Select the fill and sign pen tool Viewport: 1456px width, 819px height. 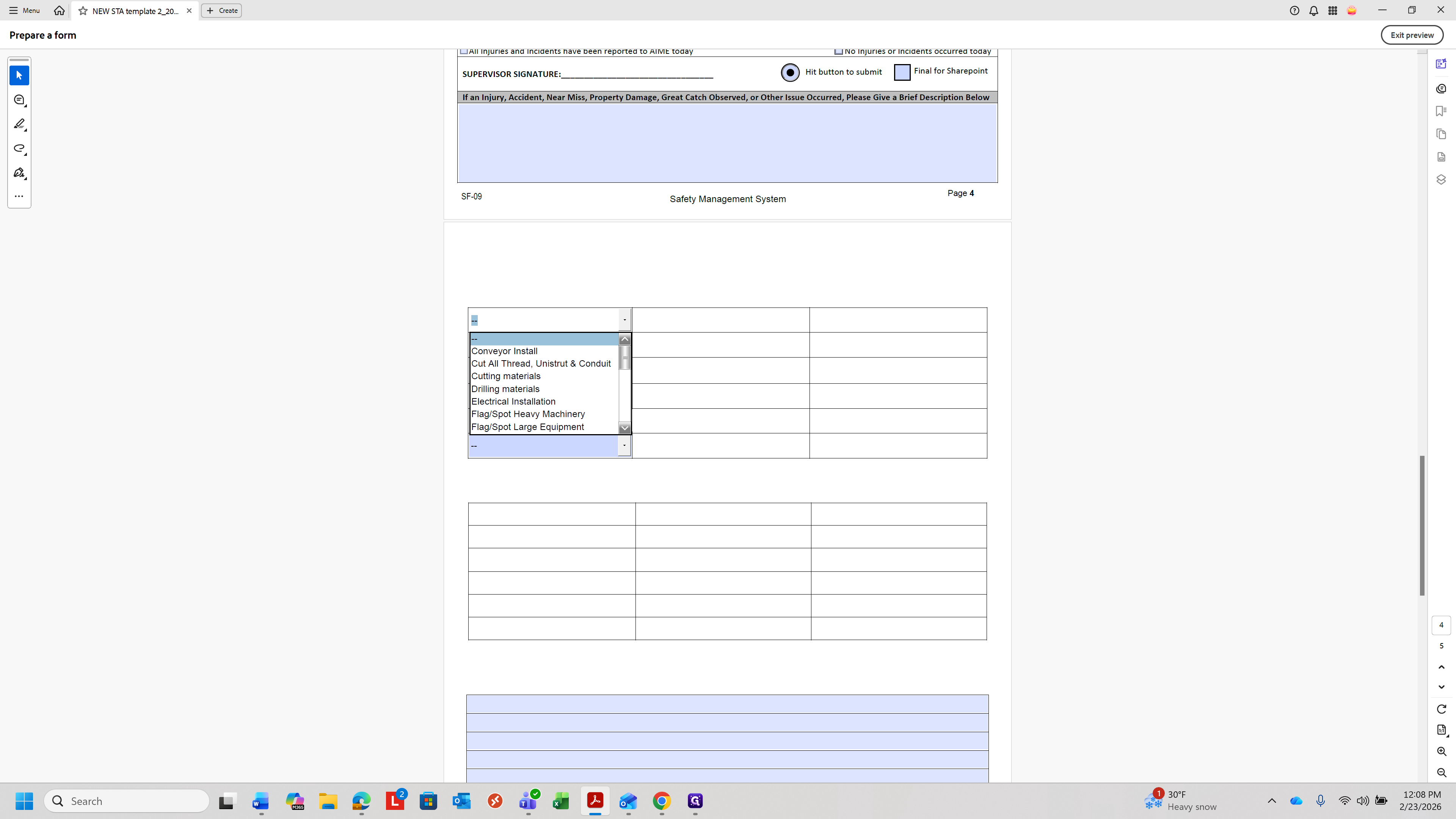point(19,173)
